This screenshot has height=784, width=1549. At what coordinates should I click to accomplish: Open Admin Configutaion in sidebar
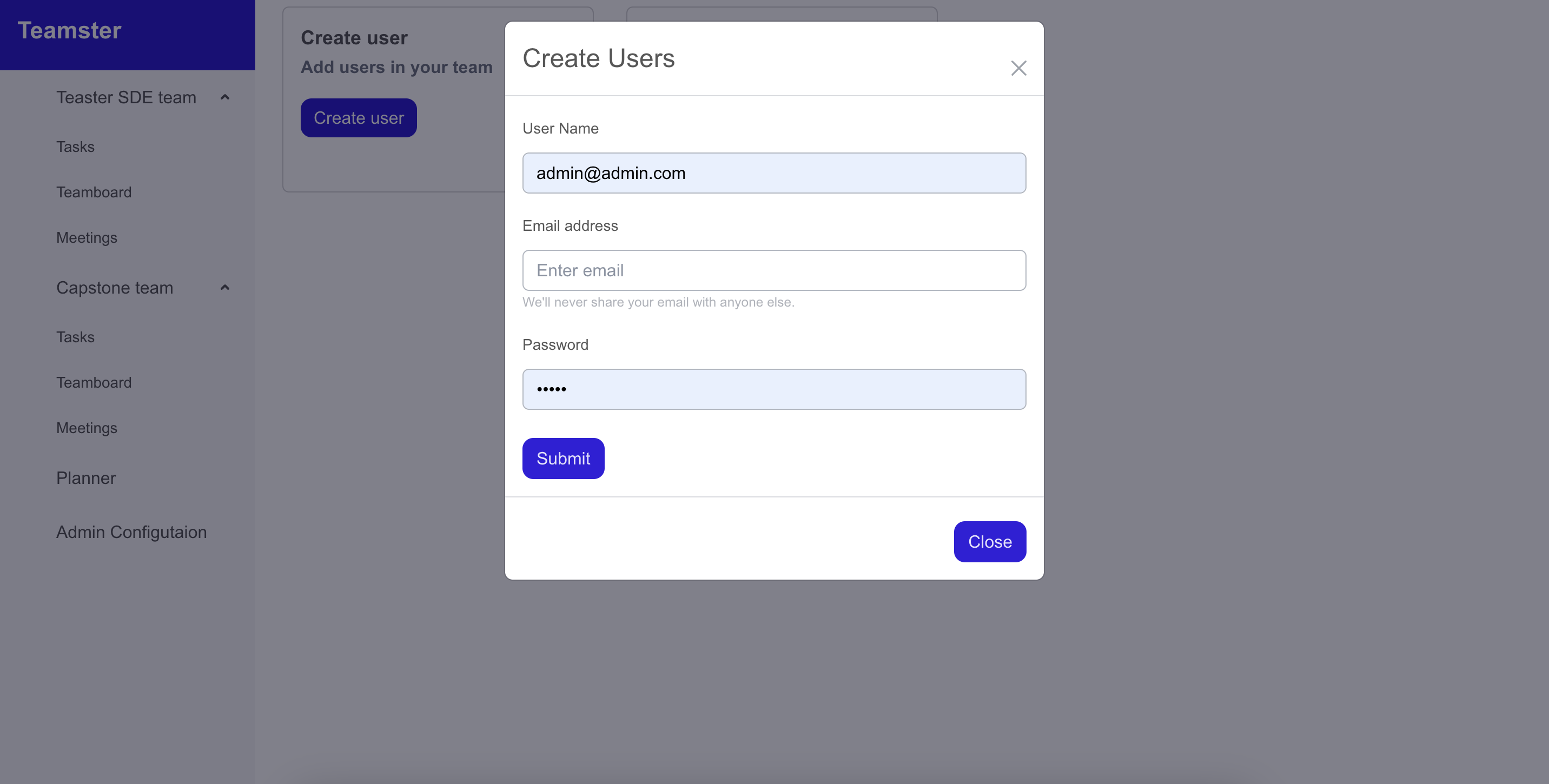pos(131,532)
